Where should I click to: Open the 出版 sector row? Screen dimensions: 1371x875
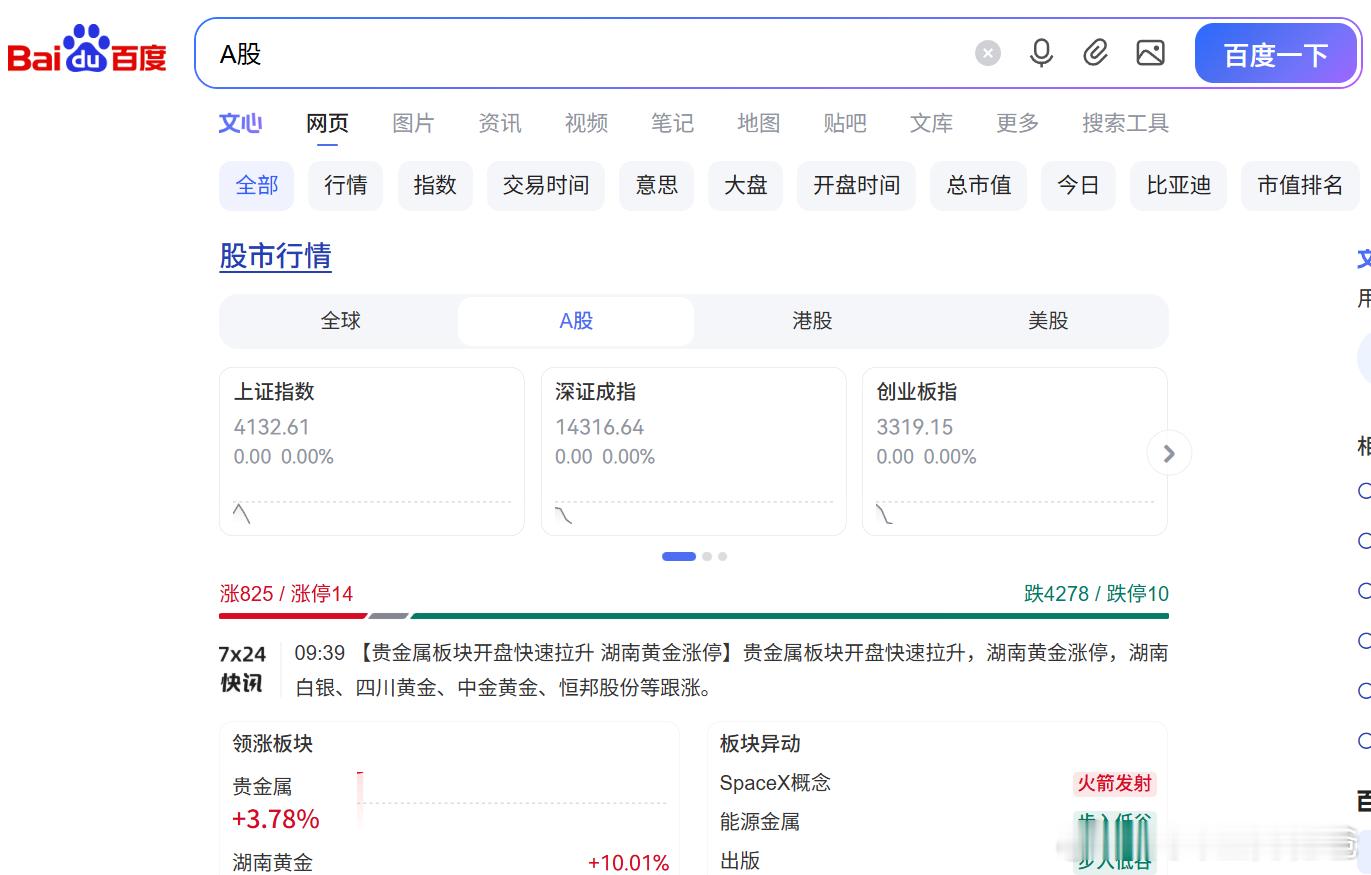point(938,860)
